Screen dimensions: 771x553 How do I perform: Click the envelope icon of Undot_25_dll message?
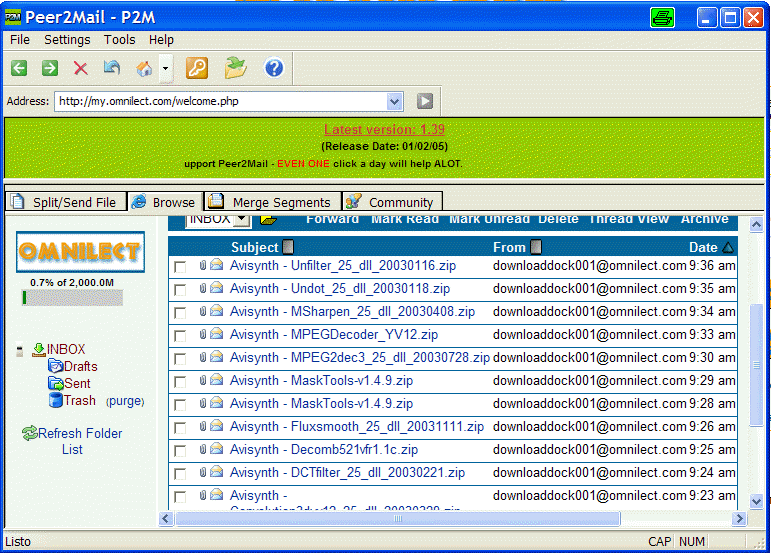point(216,288)
